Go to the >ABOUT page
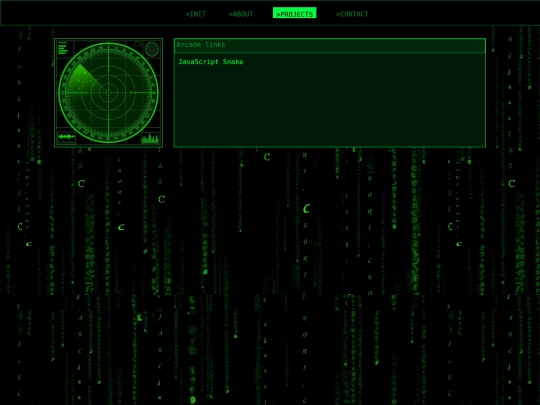The image size is (540, 405). coord(241,14)
